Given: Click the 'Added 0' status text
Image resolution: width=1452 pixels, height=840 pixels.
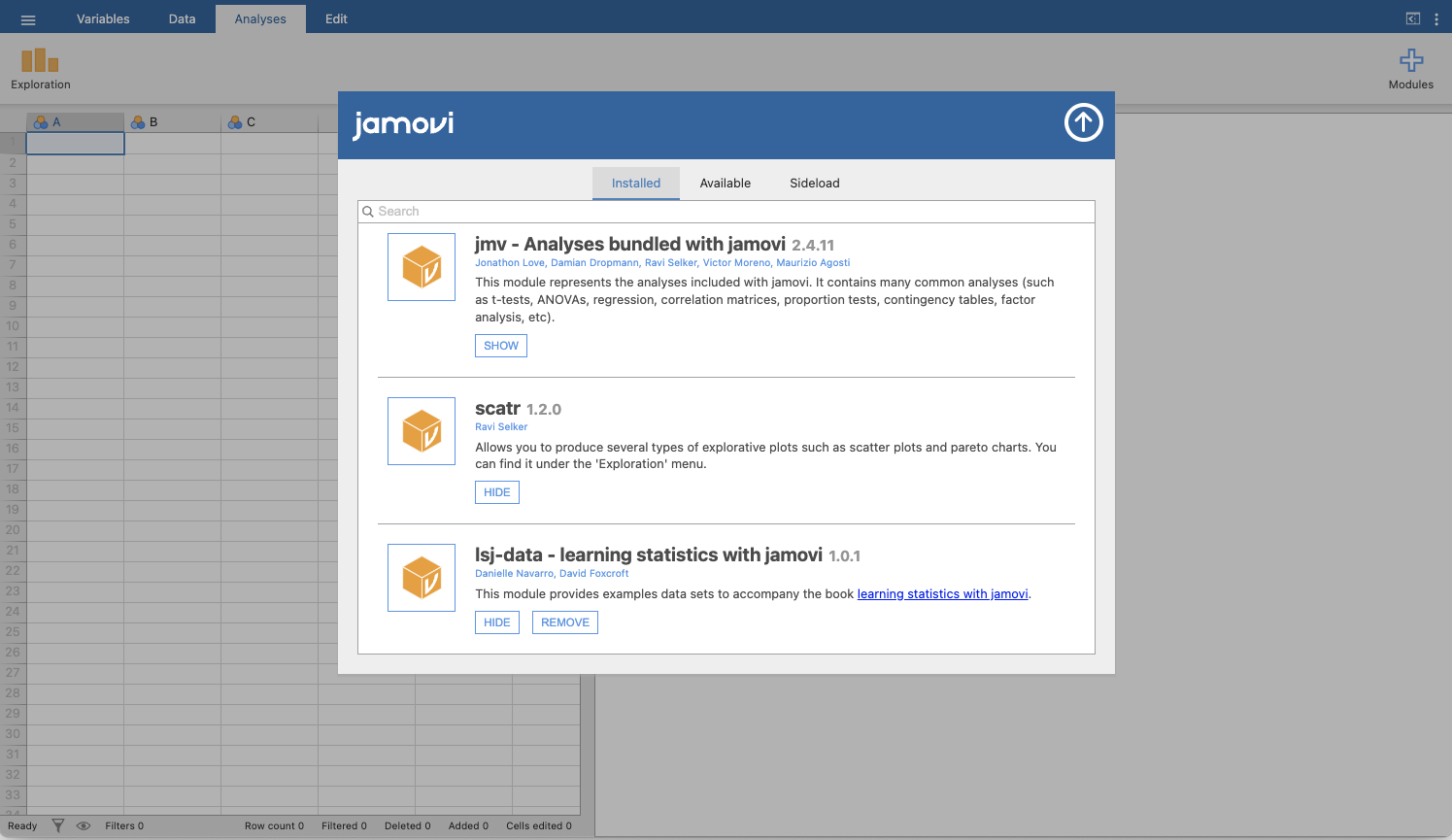Looking at the screenshot, I should 468,826.
